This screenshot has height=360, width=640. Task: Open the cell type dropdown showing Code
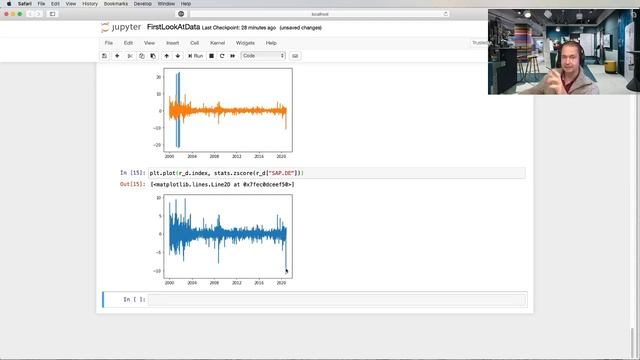tap(263, 56)
